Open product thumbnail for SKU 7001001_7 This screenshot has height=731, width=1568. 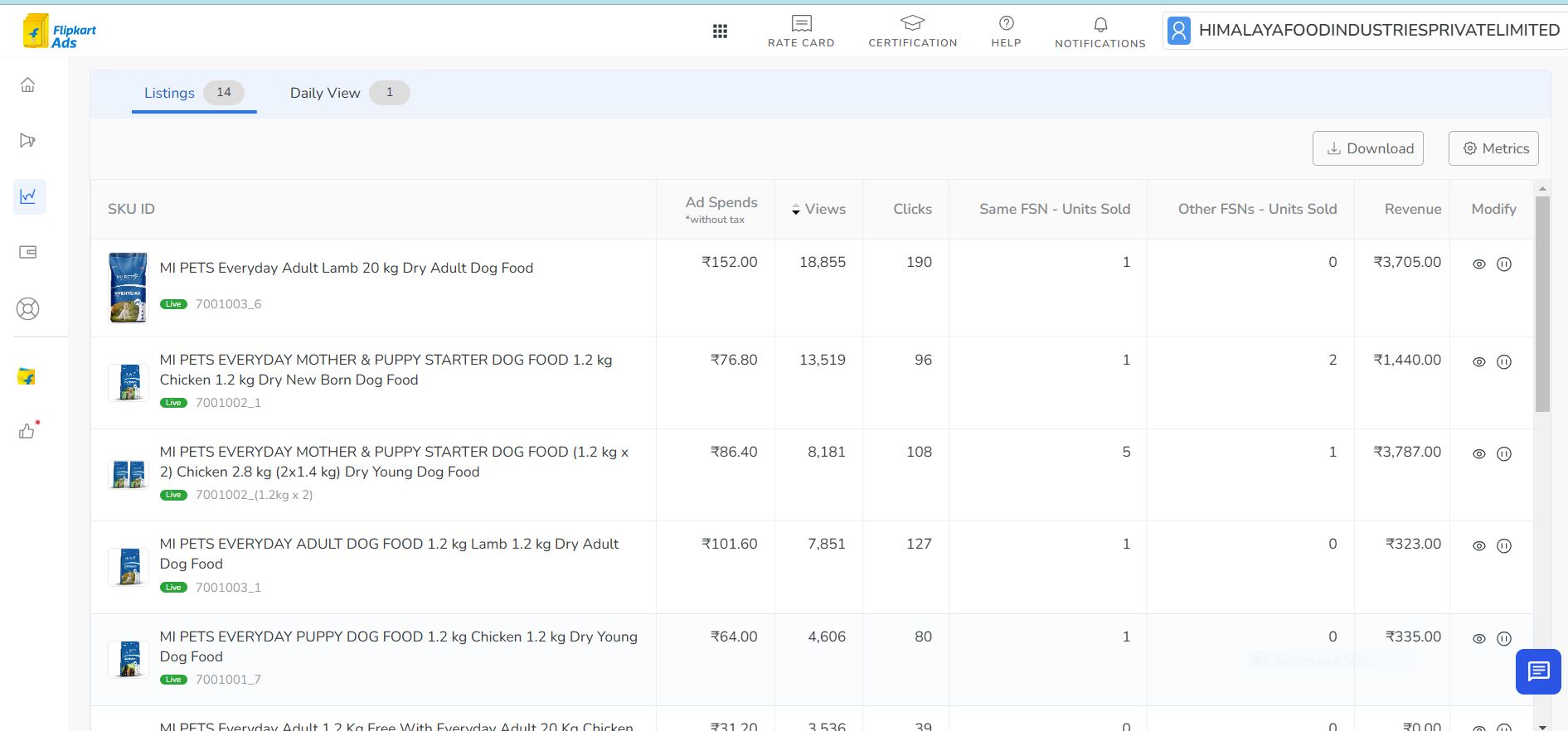129,659
